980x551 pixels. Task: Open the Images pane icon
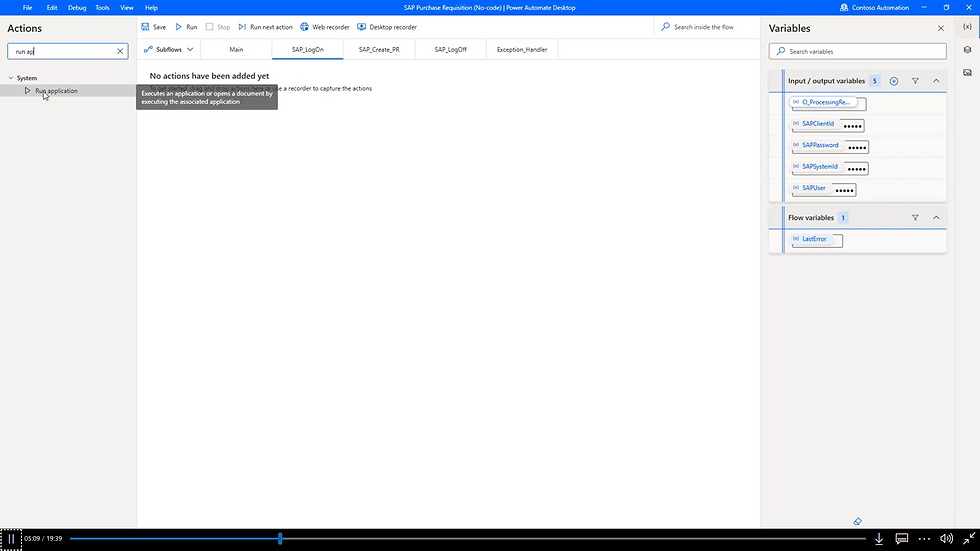click(968, 72)
